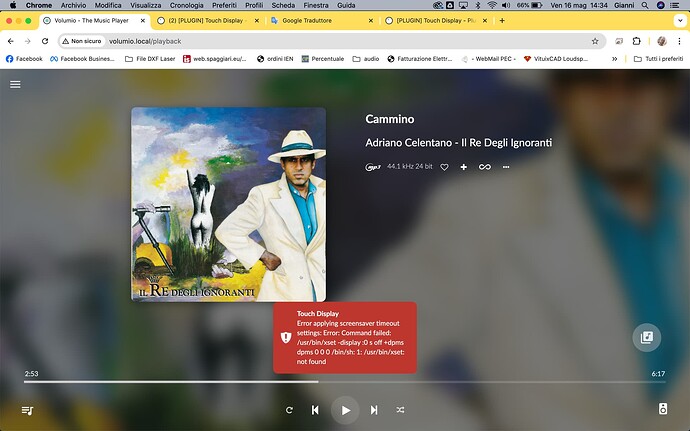
Task: Open the Wi-Fi status menu
Action: pyautogui.click(x=492, y=5)
